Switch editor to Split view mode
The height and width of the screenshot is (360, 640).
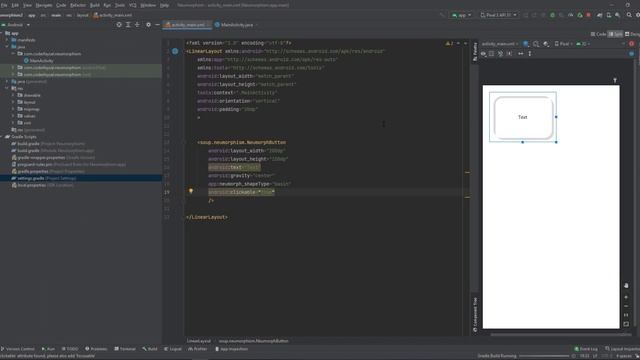coord(616,34)
